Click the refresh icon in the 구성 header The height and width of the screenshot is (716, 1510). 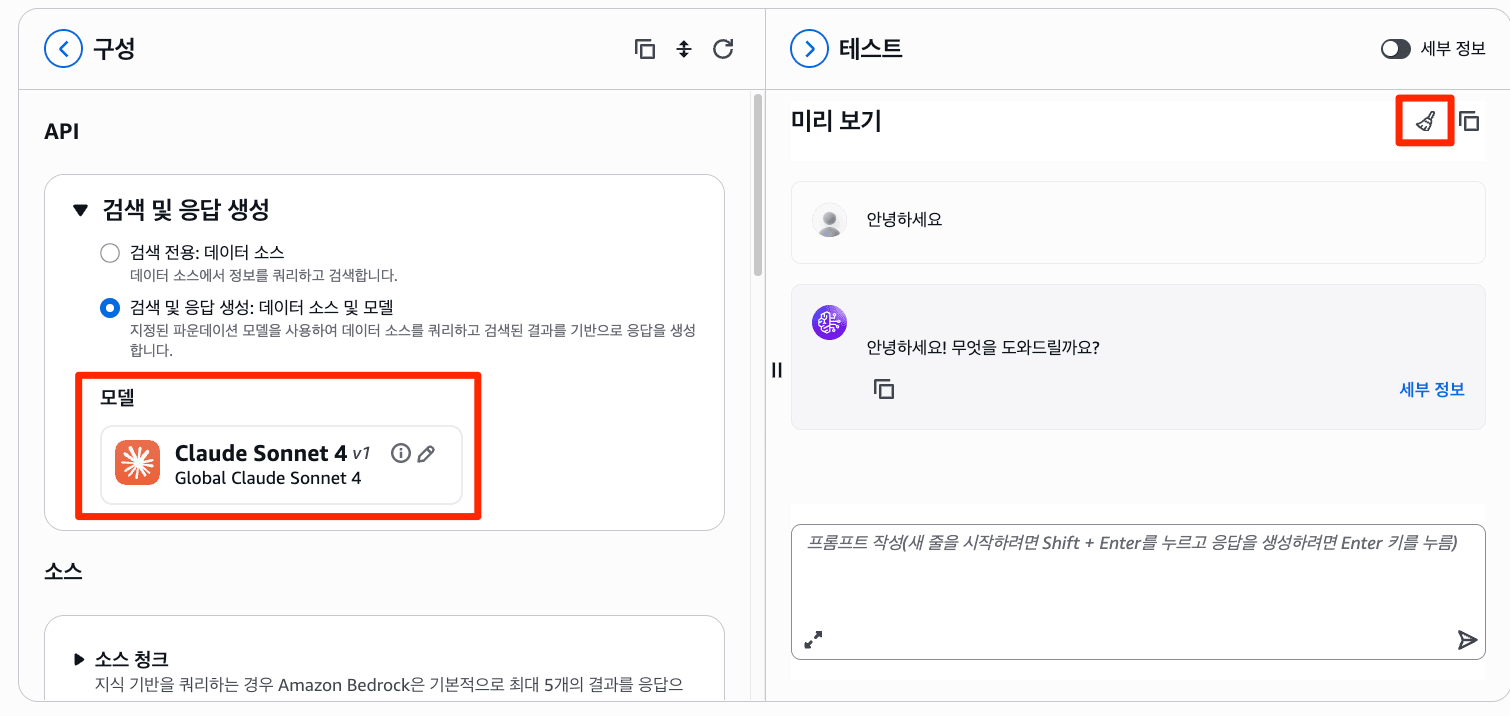click(x=723, y=48)
